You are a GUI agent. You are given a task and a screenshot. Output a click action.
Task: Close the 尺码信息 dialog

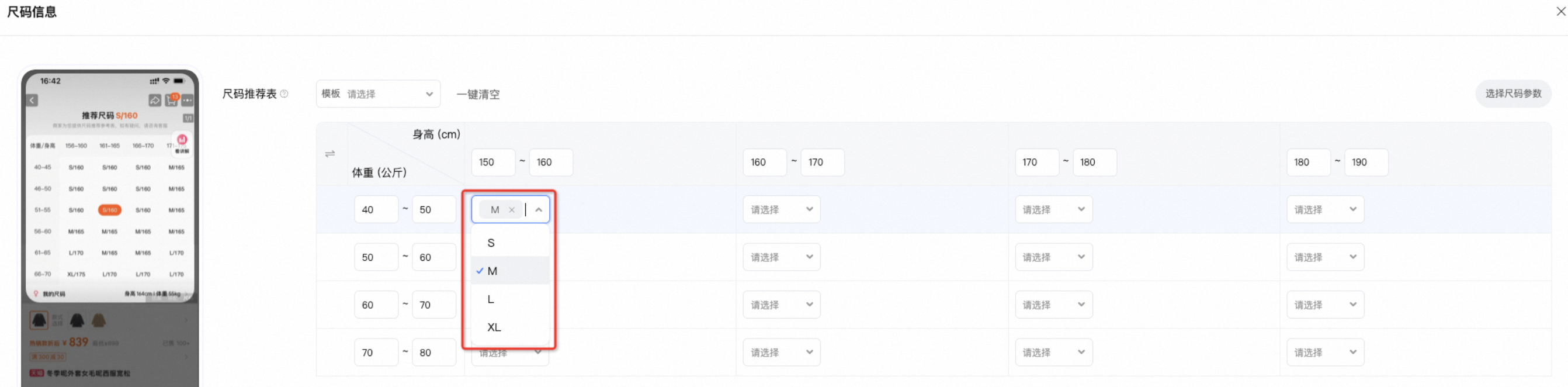[x=1562, y=11]
